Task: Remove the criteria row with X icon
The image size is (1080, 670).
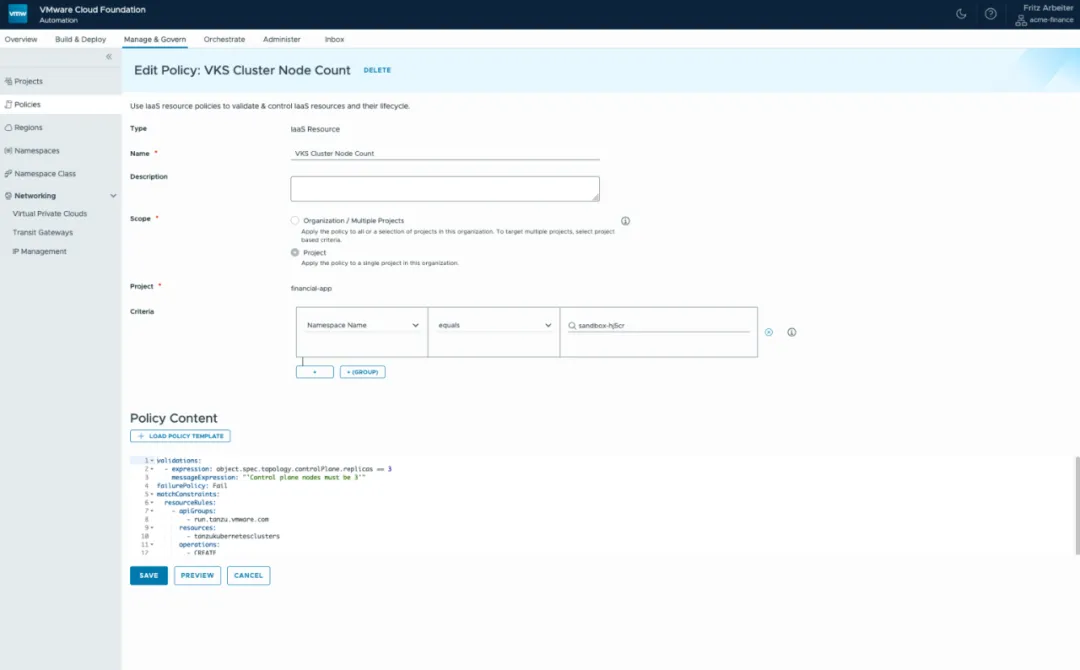Action: click(769, 332)
